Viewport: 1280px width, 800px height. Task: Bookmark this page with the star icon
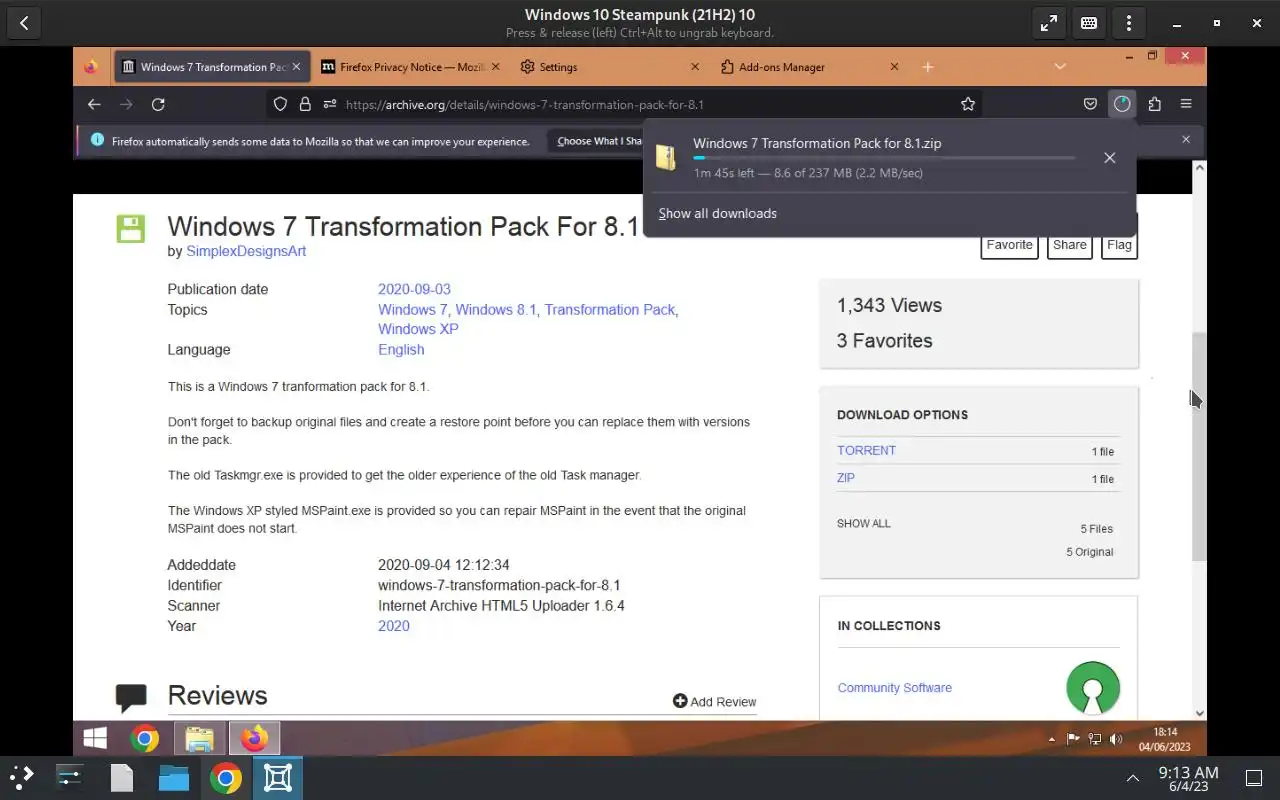(x=968, y=104)
